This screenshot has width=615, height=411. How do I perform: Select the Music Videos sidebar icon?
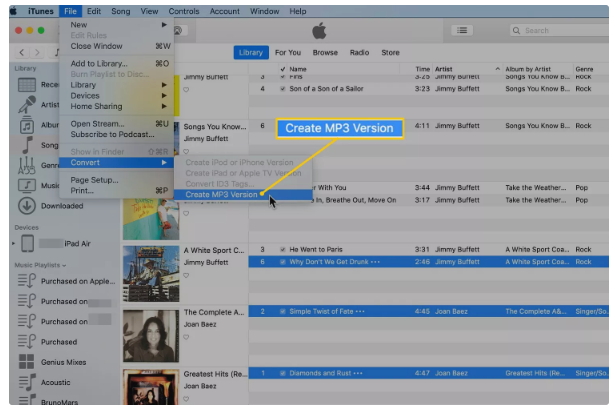click(x=27, y=185)
